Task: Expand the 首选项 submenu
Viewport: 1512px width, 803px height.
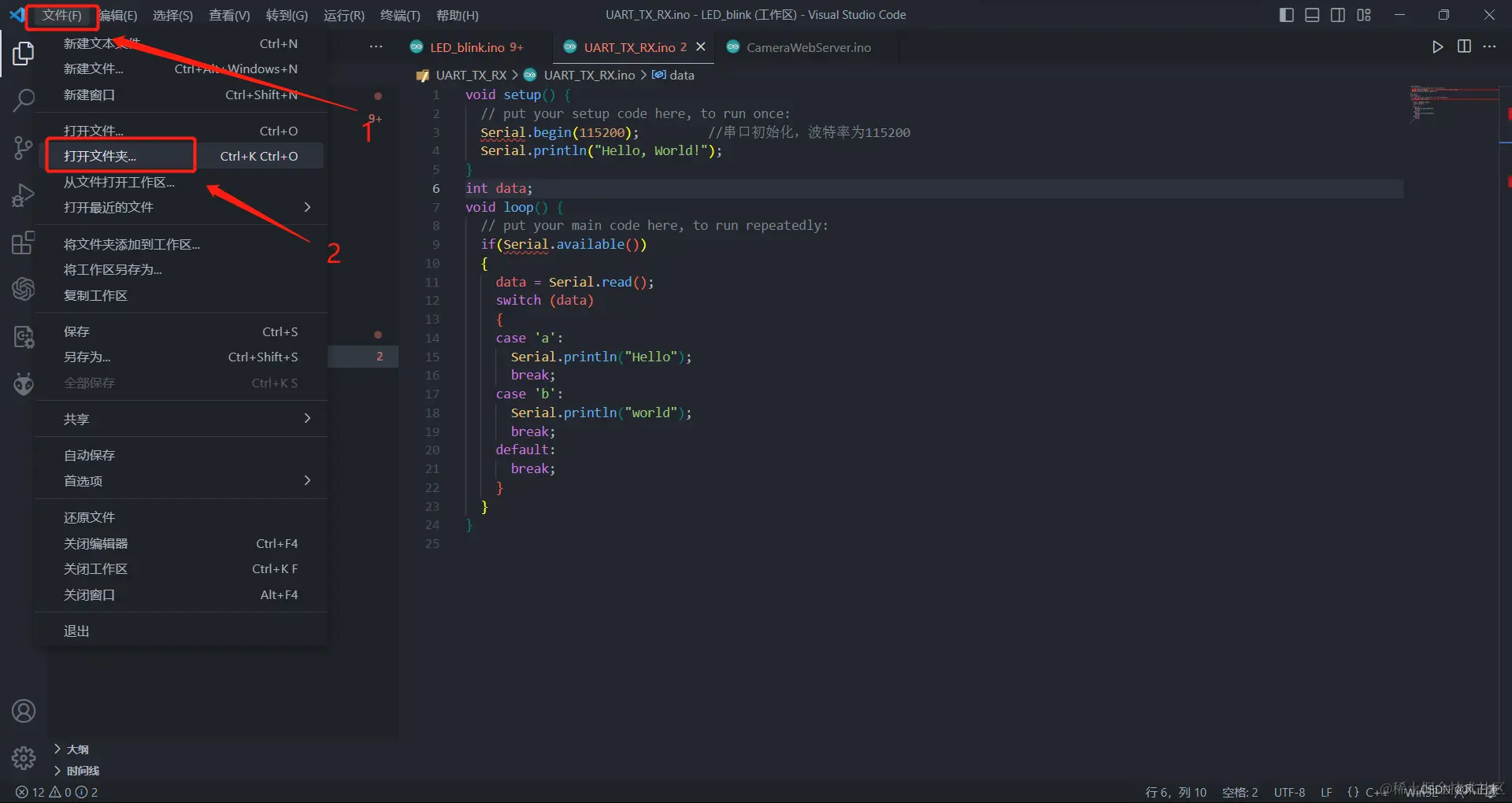Action: [181, 480]
